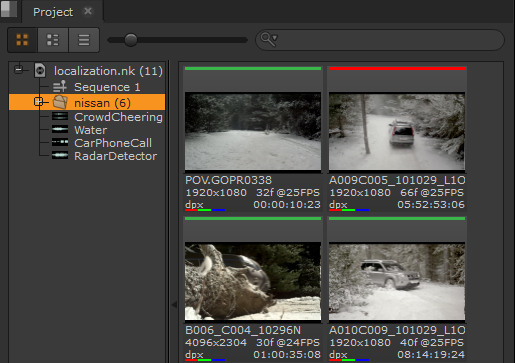Click in the project search field
This screenshot has height=363, width=515.
[380, 40]
